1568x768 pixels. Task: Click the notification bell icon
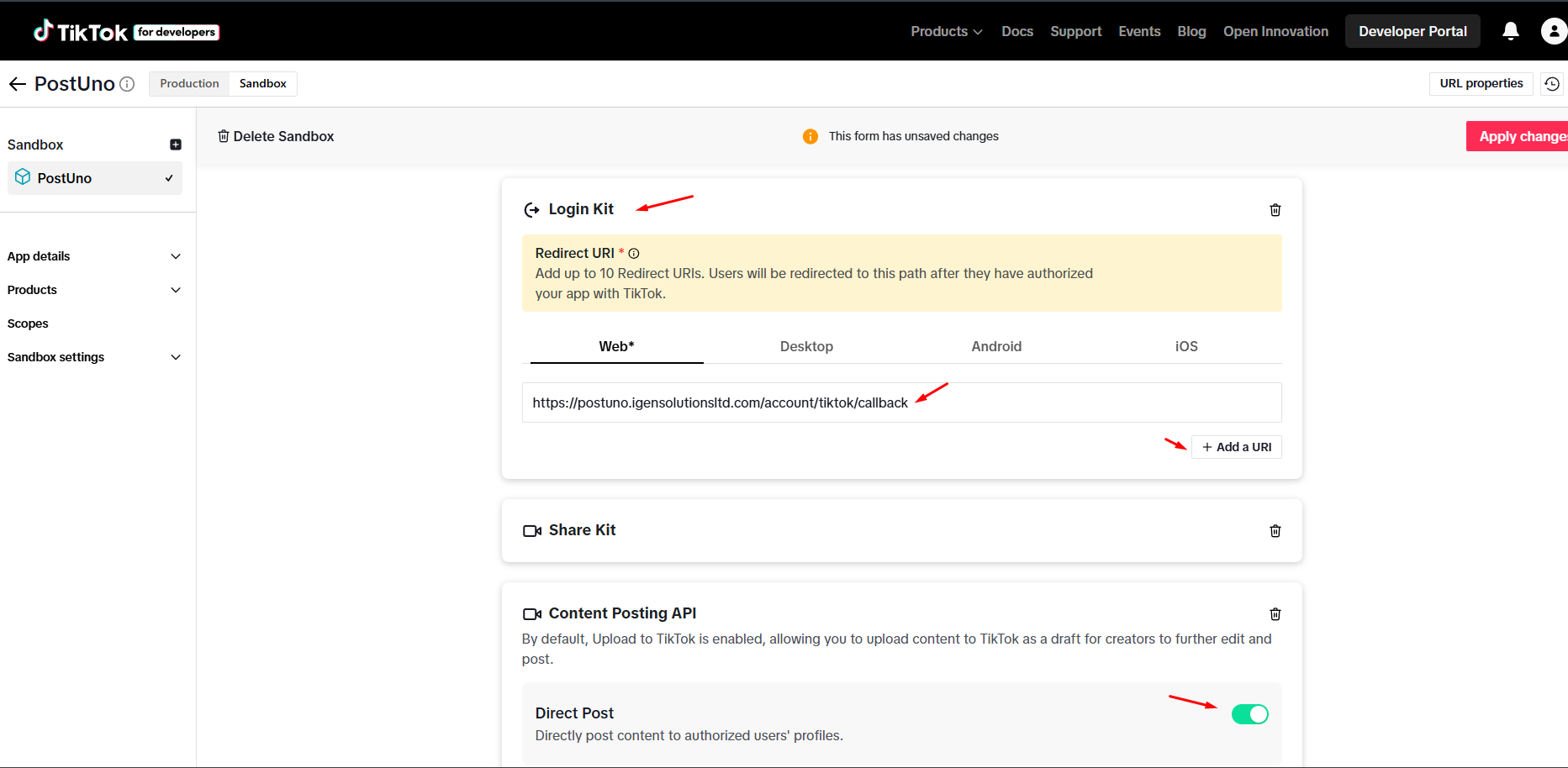(1510, 31)
